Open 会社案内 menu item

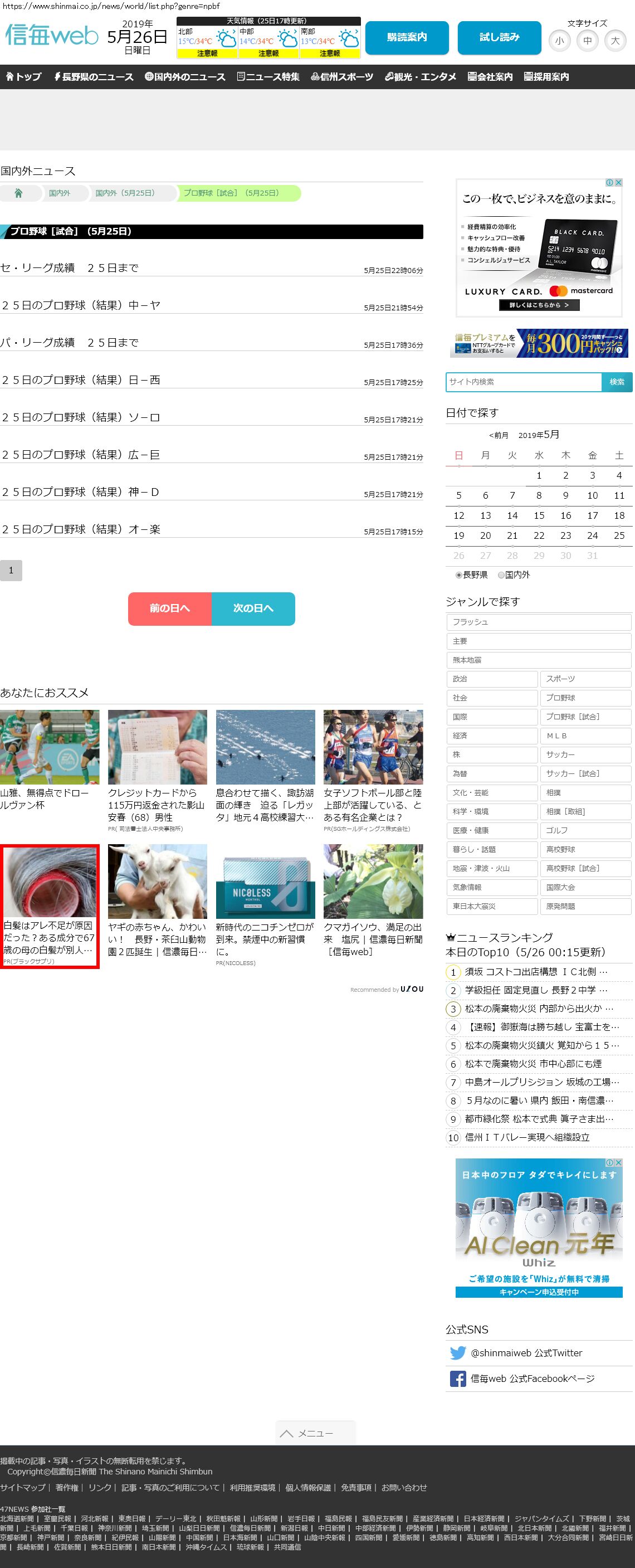click(490, 77)
